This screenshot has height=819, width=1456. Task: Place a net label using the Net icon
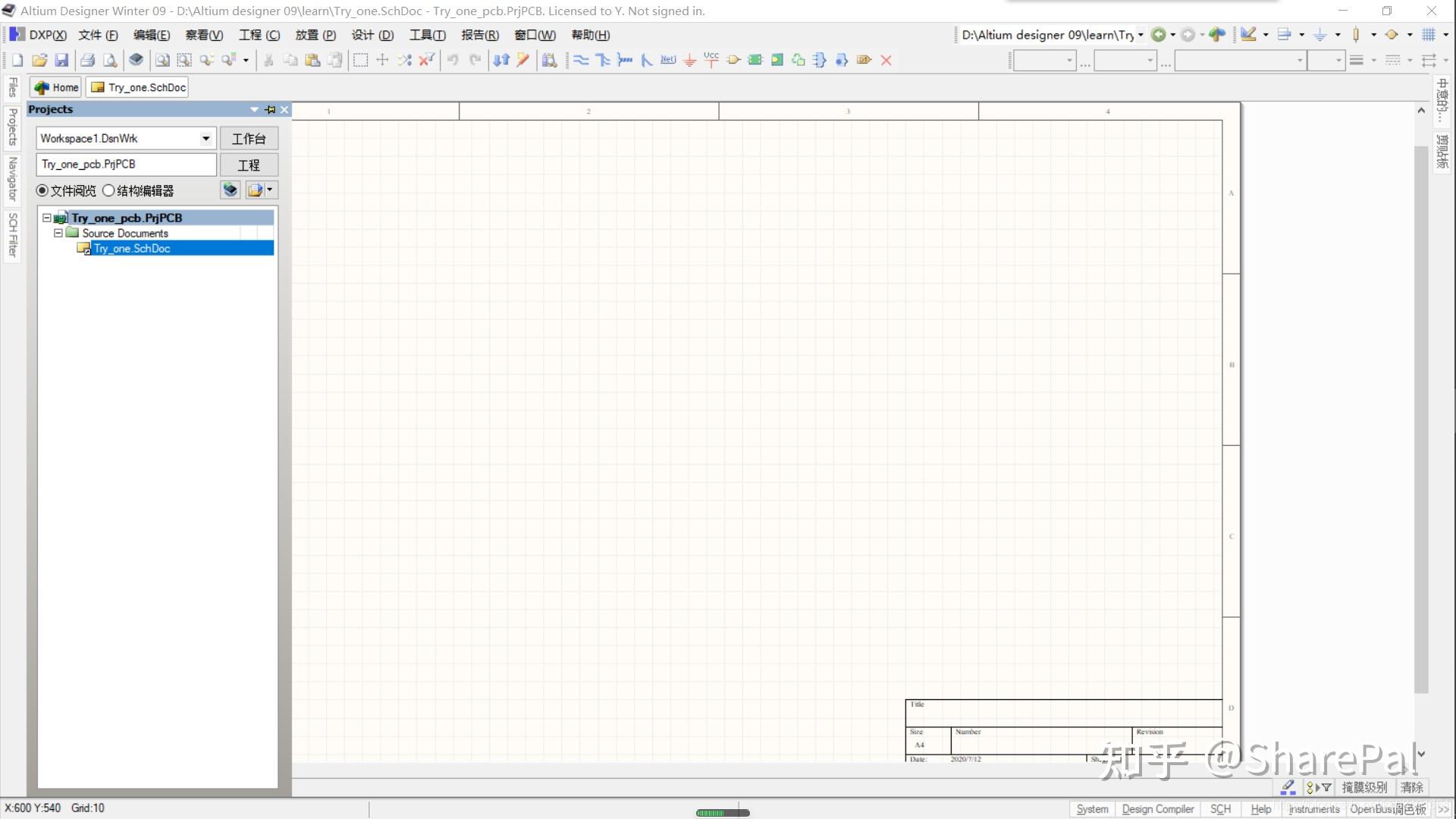[x=667, y=60]
